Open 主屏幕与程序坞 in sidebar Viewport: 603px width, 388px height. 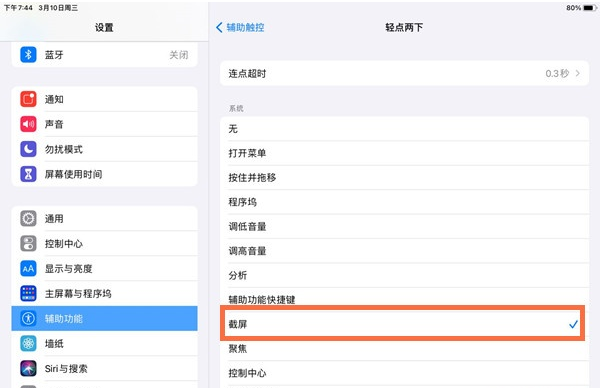105,293
